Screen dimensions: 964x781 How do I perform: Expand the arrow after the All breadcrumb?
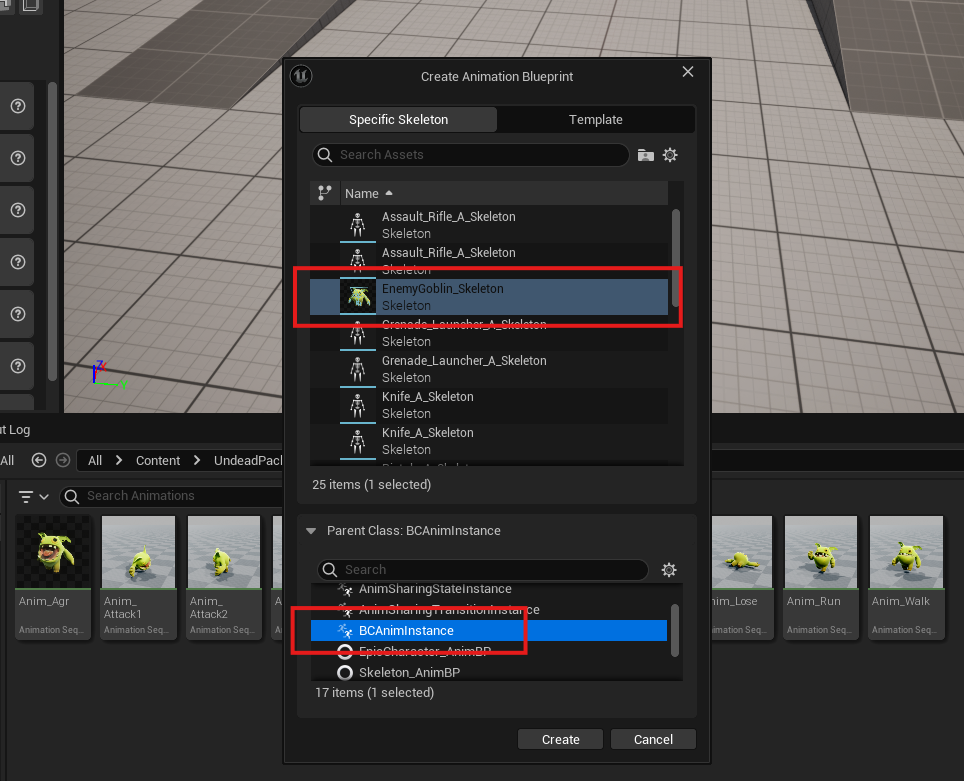click(x=119, y=460)
